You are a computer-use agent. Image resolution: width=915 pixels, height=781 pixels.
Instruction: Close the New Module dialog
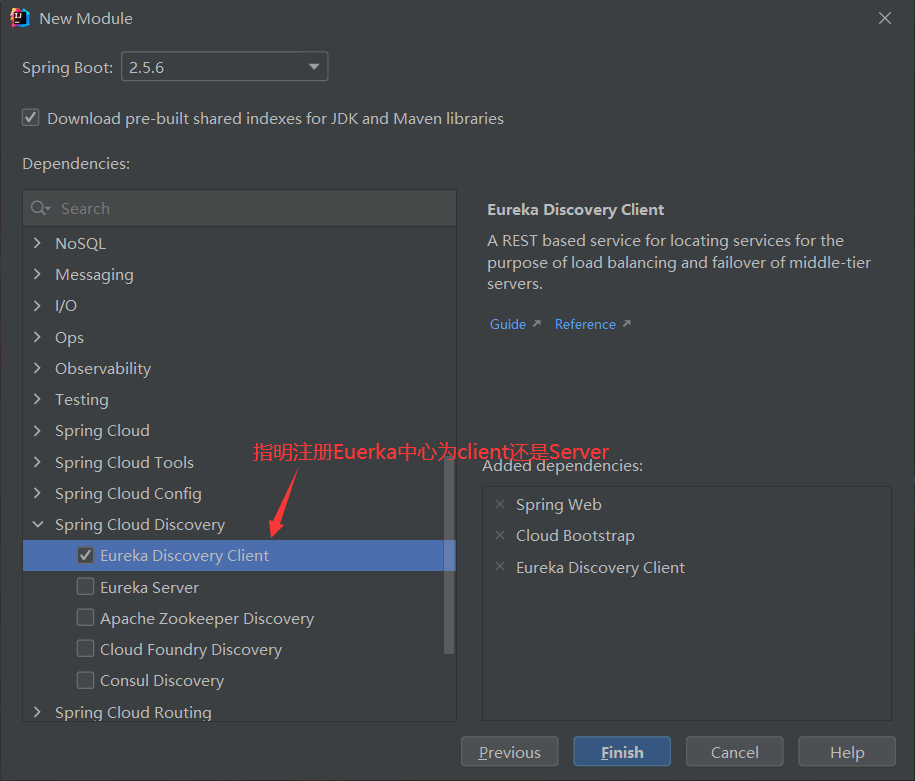tap(885, 18)
